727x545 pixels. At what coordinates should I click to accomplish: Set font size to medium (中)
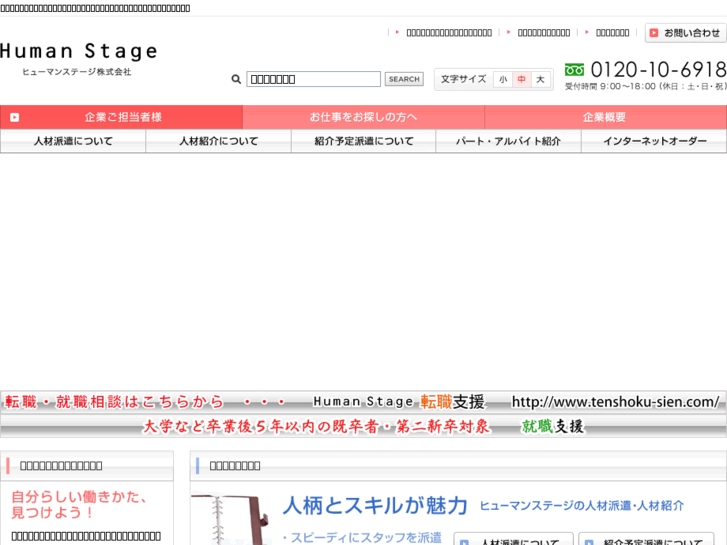point(522,79)
